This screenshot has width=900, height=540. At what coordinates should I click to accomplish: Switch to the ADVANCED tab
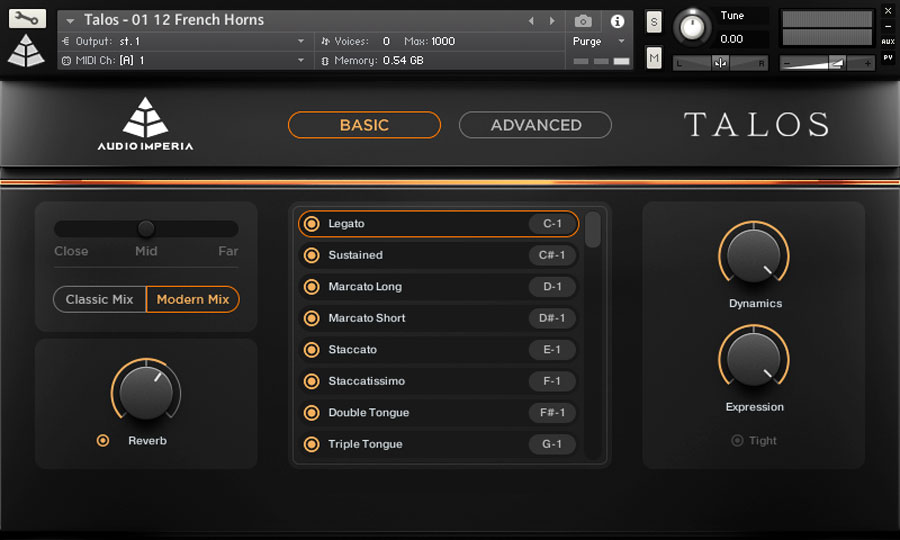(x=536, y=125)
